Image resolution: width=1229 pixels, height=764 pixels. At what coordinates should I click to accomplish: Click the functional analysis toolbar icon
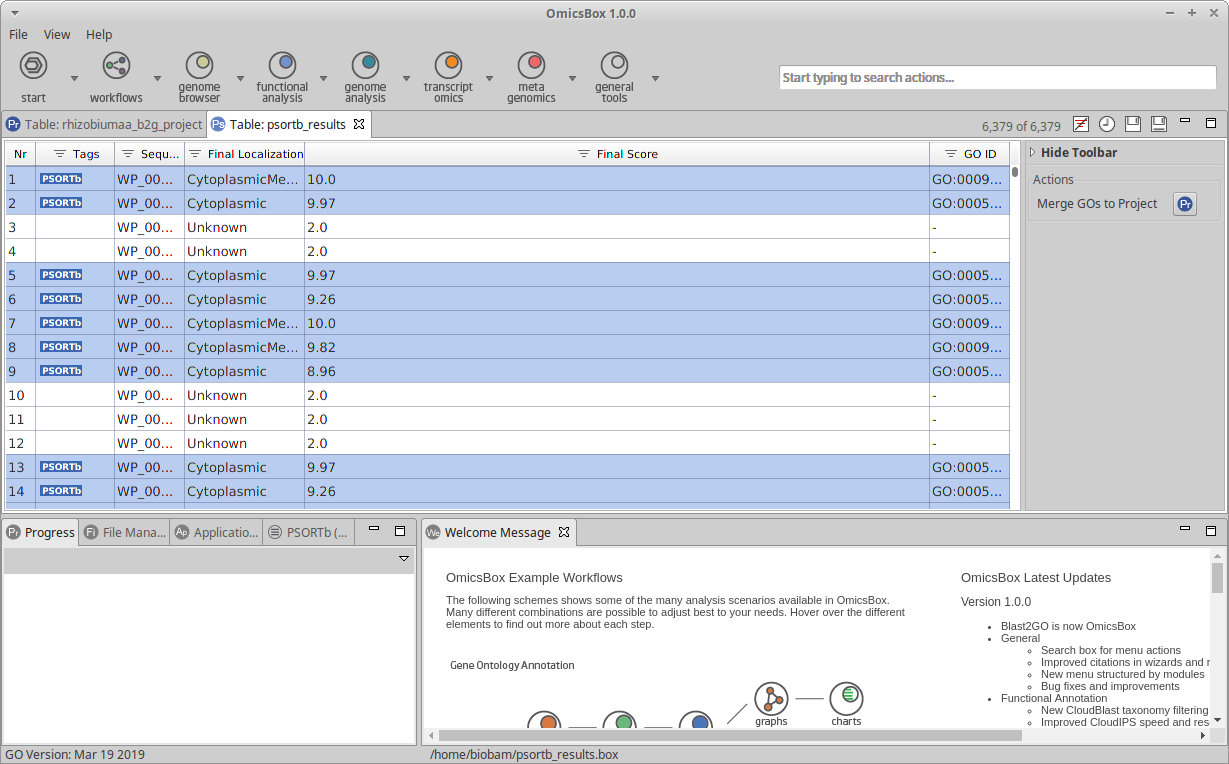pos(282,67)
